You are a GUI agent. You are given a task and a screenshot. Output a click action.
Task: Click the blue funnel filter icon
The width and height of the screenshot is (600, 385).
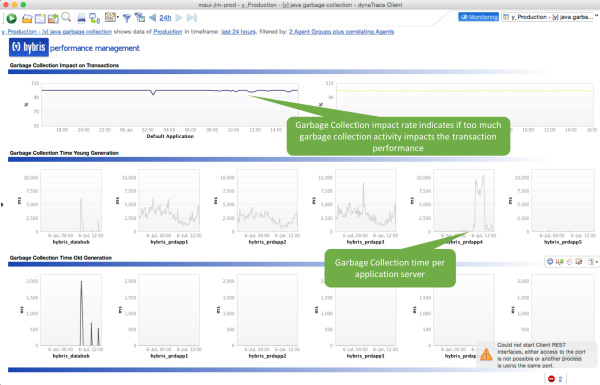click(x=127, y=18)
